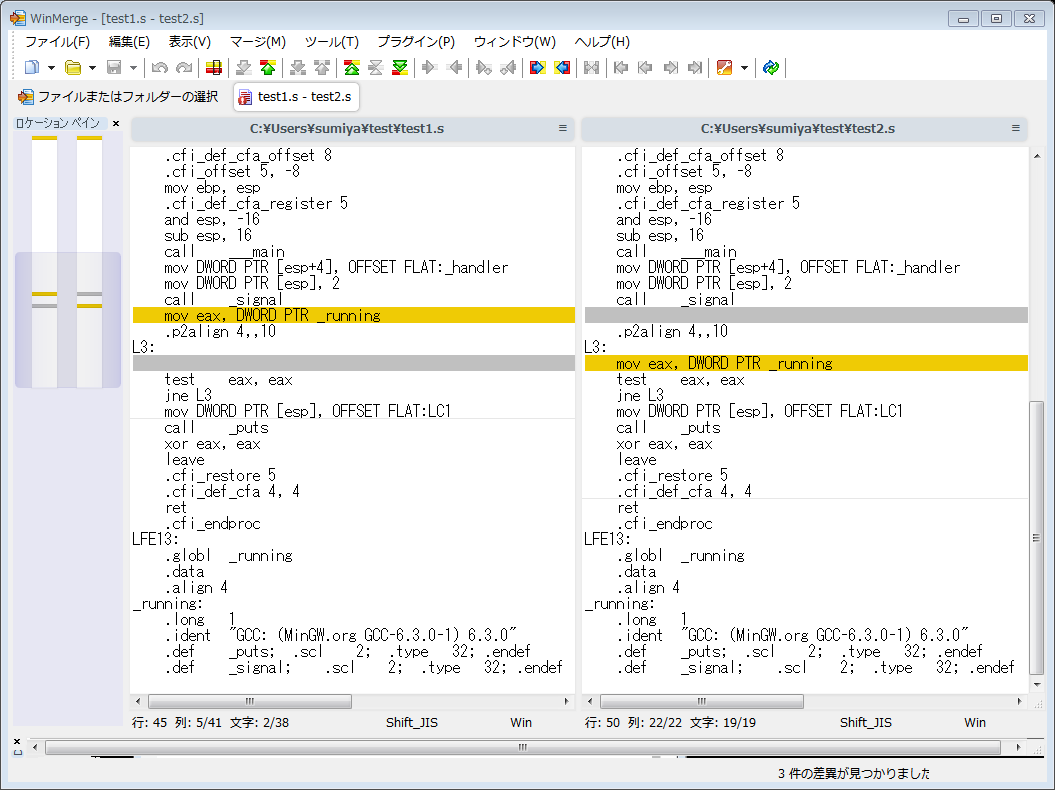Open the ファイル(F) menu
Viewport: 1055px width, 790px height.
coord(57,42)
